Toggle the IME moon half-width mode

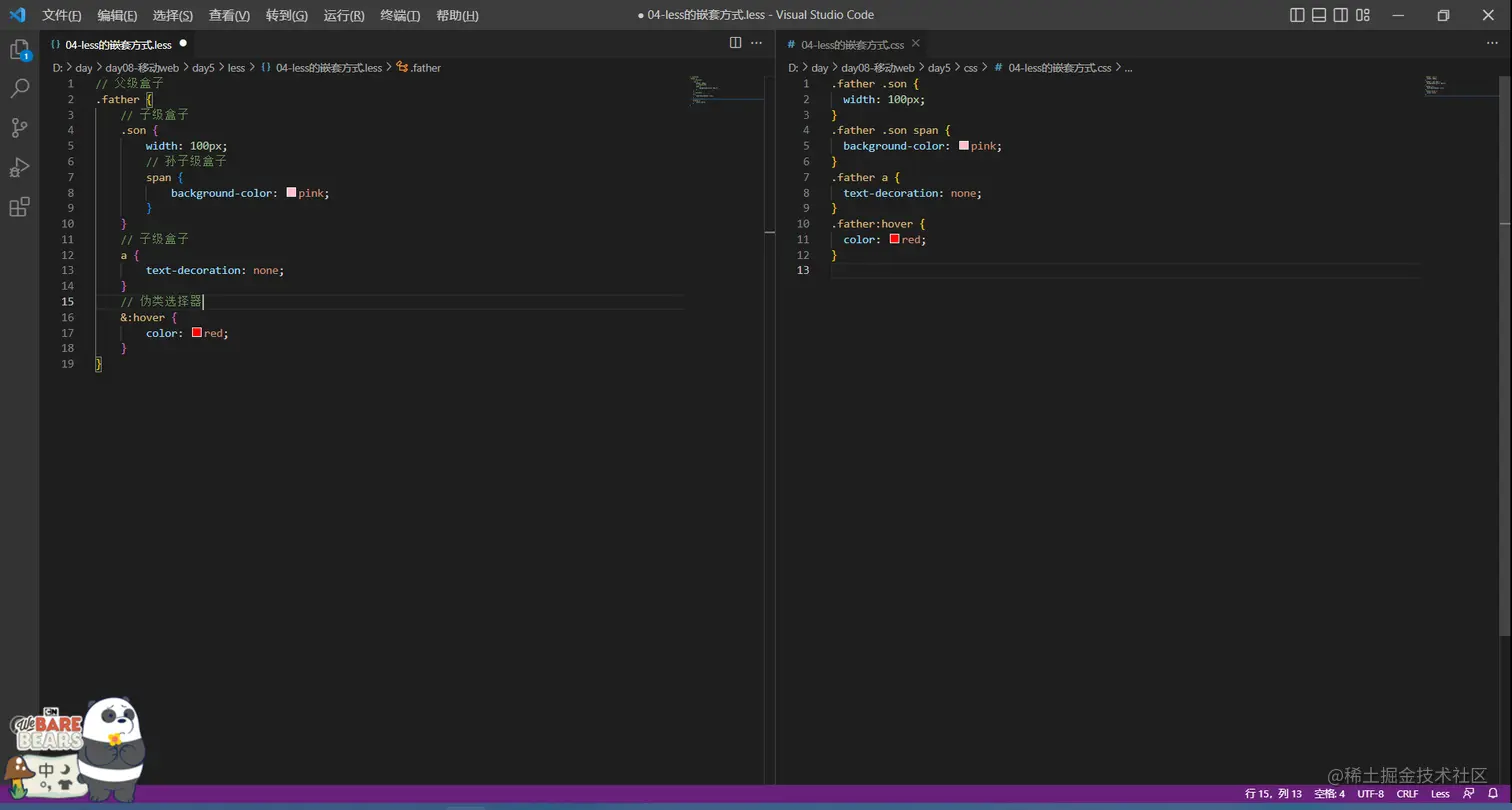[66, 769]
